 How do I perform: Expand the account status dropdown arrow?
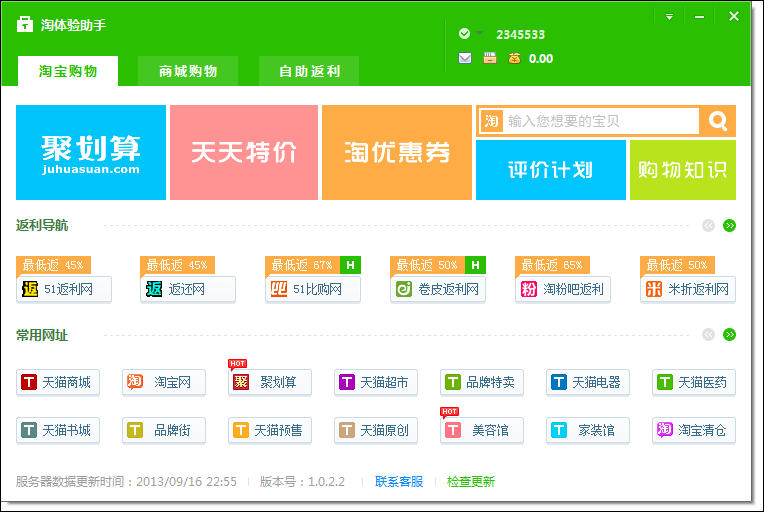pyautogui.click(x=479, y=33)
